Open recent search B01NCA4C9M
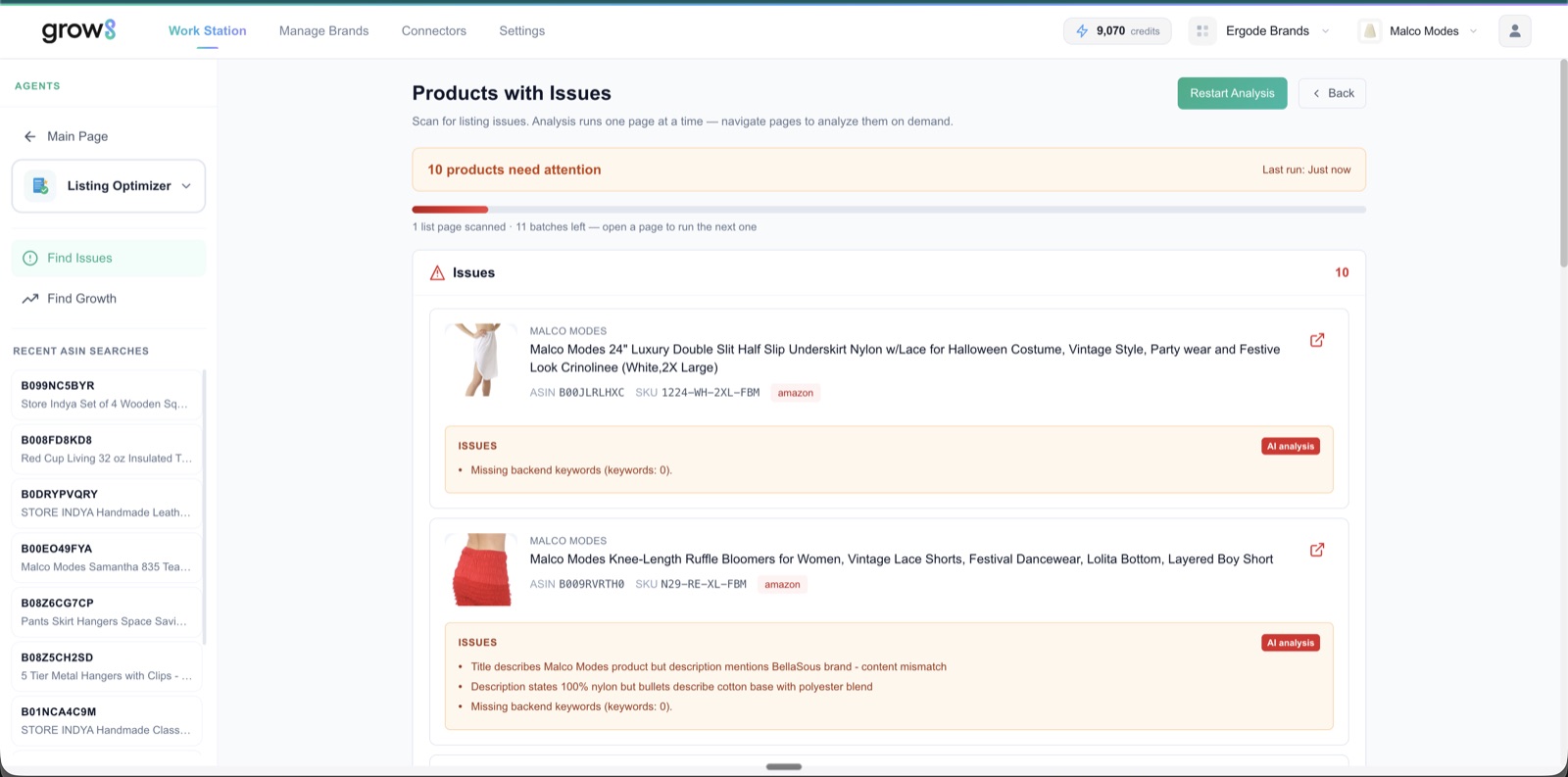 106,721
